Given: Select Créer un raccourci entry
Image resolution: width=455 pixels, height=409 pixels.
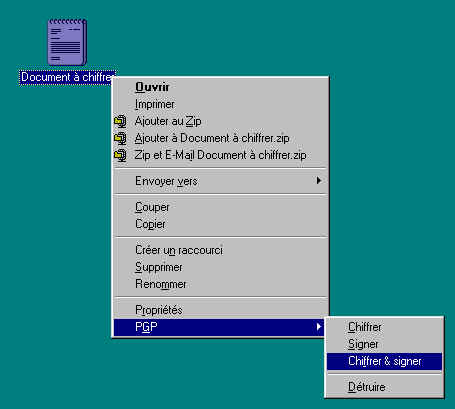Looking at the screenshot, I should pyautogui.click(x=220, y=250).
